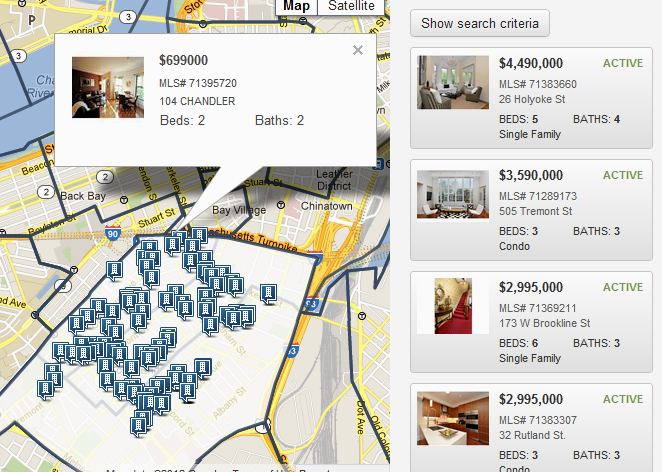Click the I-90 highway shield on map
Screen dimensions: 662x472
[112, 233]
